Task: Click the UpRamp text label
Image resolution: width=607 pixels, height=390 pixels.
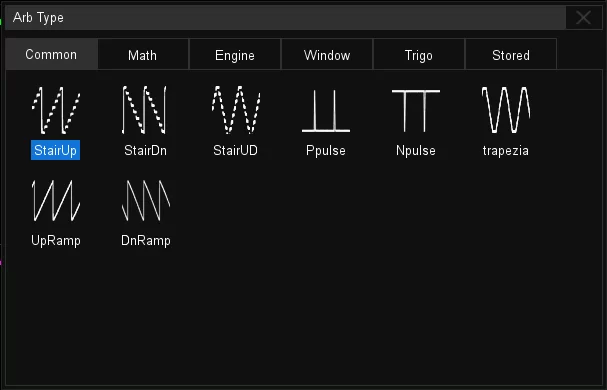Action: (56, 241)
